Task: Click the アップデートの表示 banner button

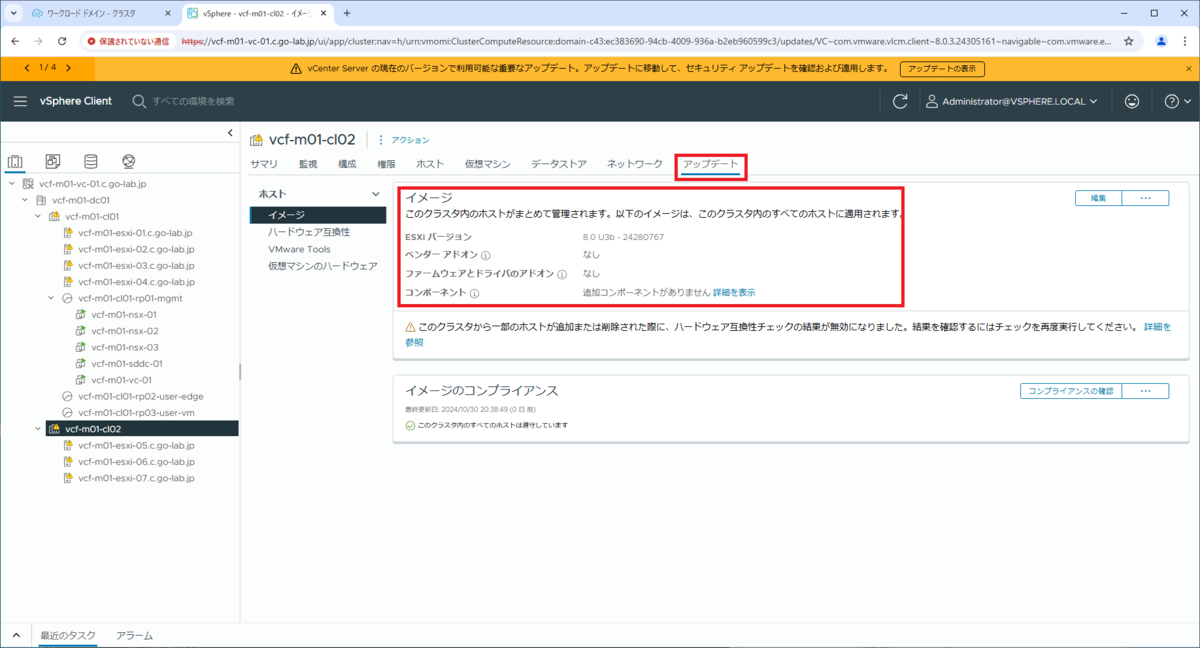Action: (x=942, y=69)
